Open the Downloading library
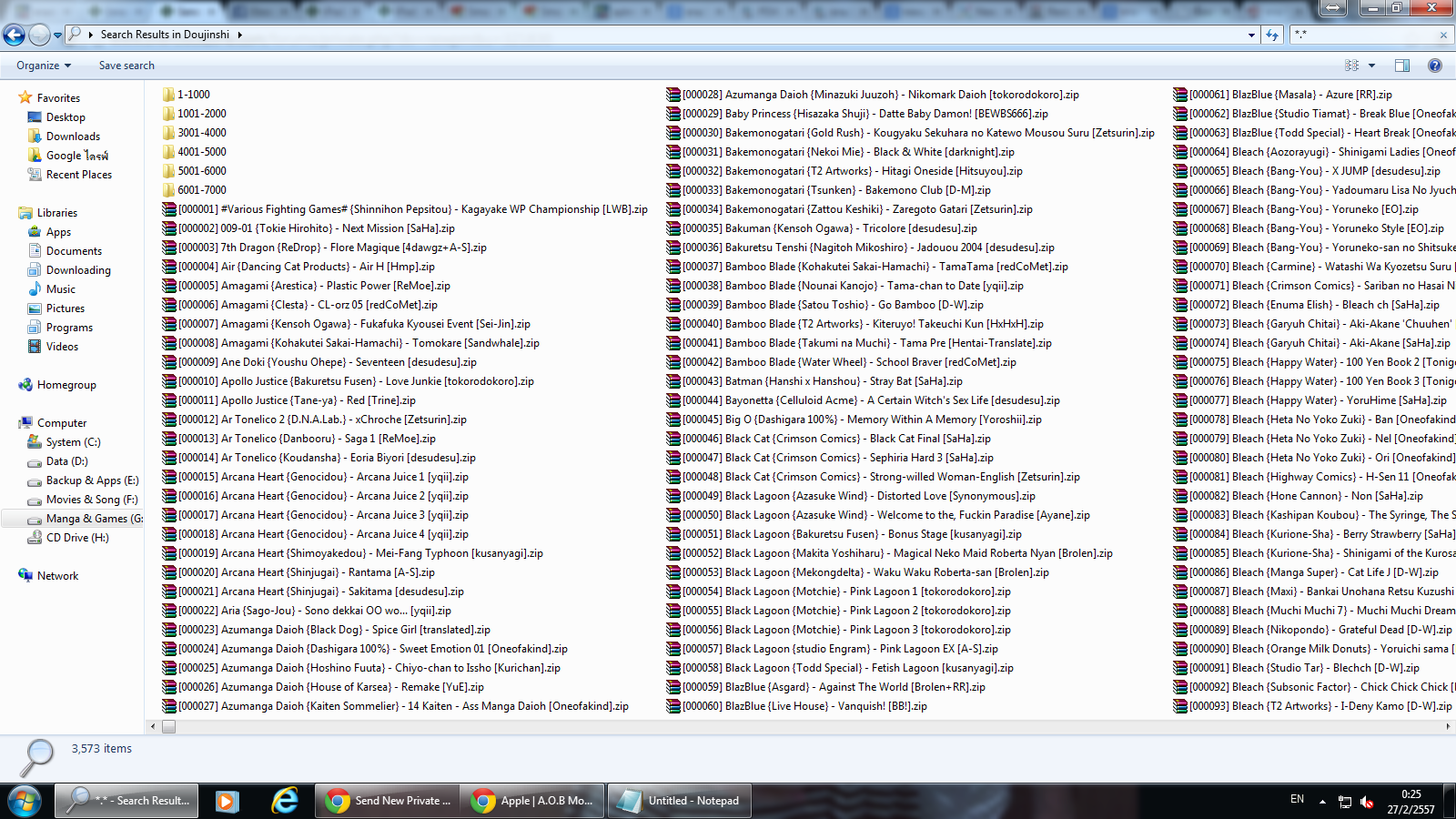 [x=78, y=270]
